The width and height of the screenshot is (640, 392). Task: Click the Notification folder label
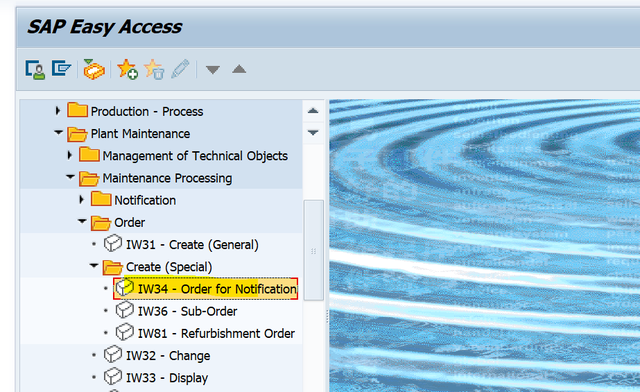pyautogui.click(x=145, y=200)
